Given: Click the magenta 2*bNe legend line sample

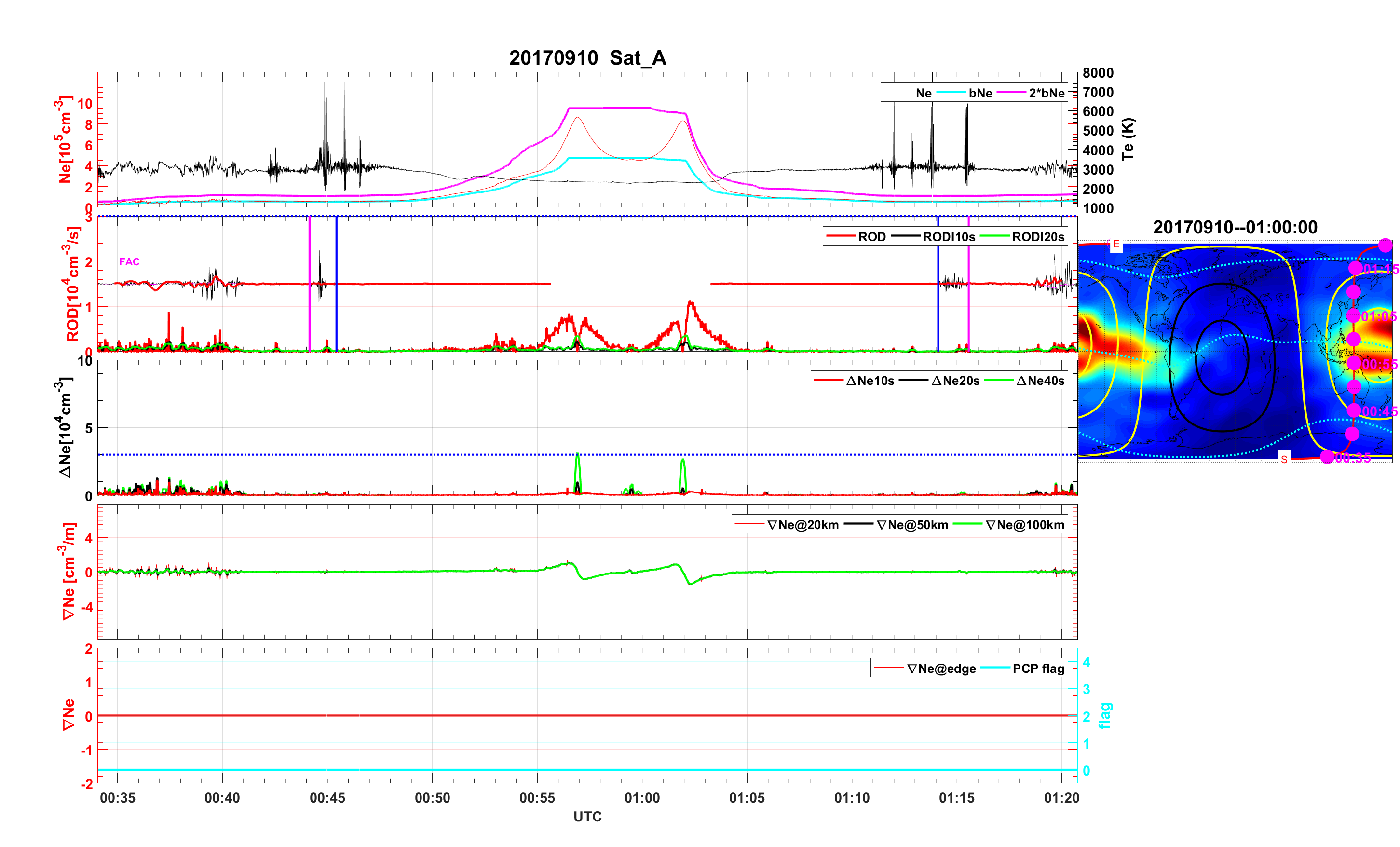Looking at the screenshot, I should 1012,93.
